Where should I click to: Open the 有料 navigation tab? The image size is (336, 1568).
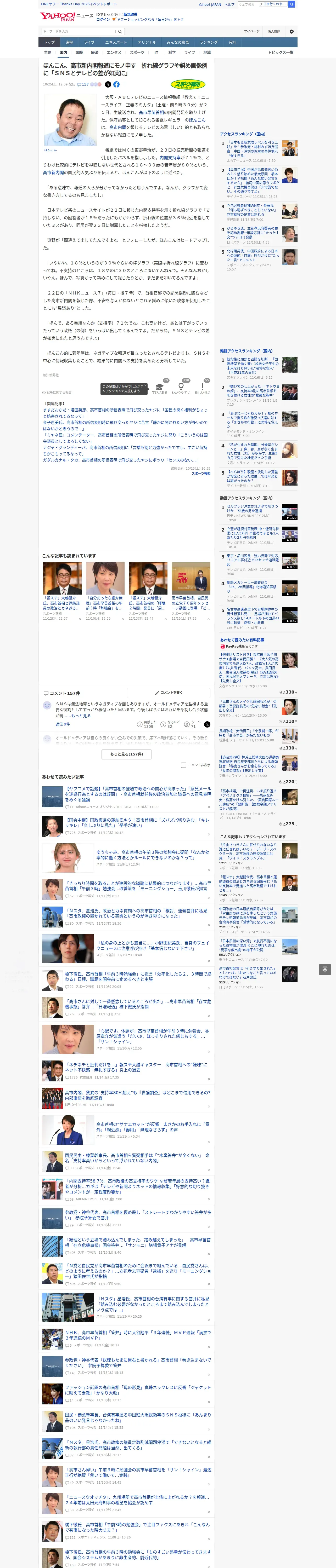click(232, 43)
